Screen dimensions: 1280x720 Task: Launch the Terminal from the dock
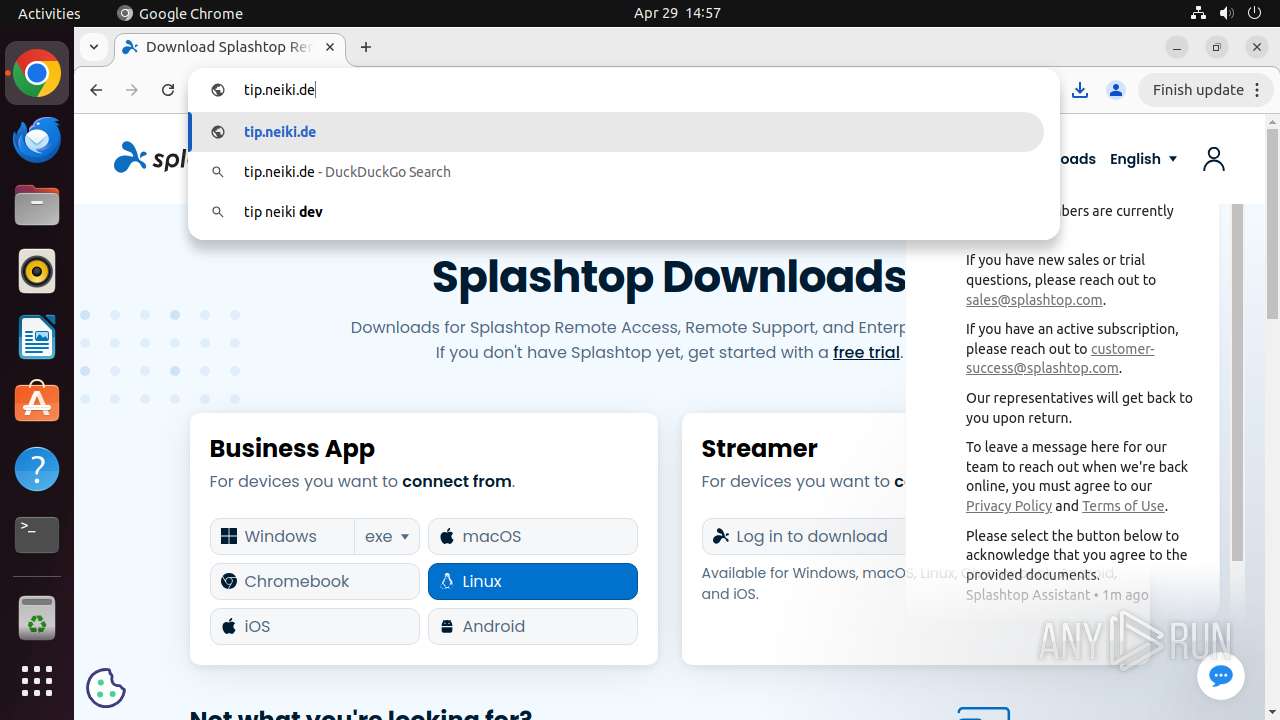[37, 535]
